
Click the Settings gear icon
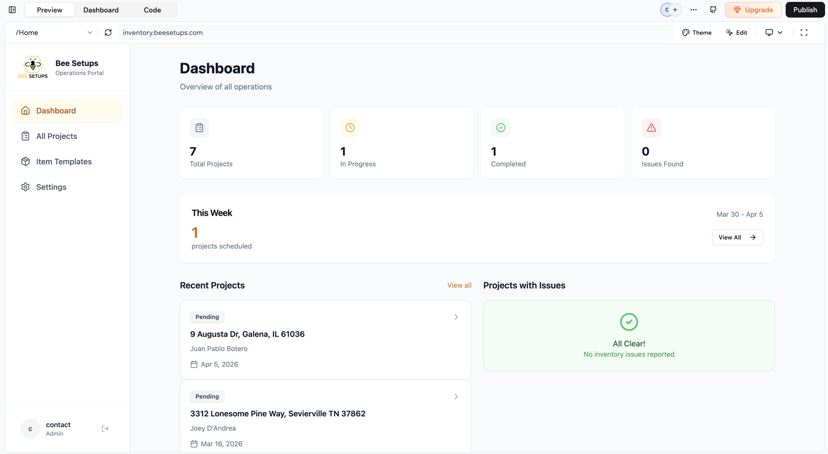click(25, 187)
